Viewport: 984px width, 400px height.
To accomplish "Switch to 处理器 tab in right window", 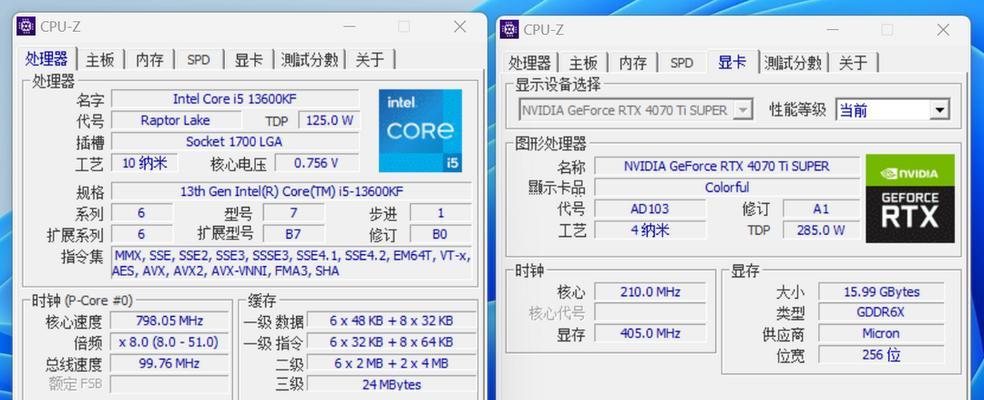I will (530, 63).
